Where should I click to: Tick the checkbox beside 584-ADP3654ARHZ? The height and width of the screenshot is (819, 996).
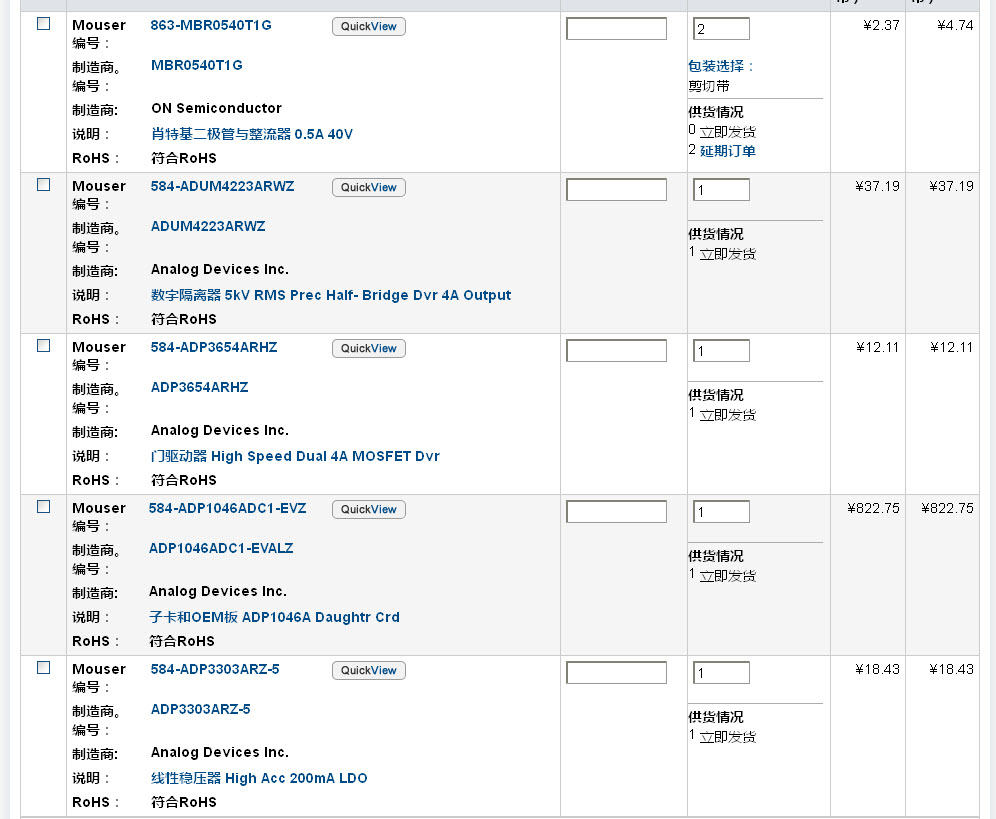pos(43,346)
